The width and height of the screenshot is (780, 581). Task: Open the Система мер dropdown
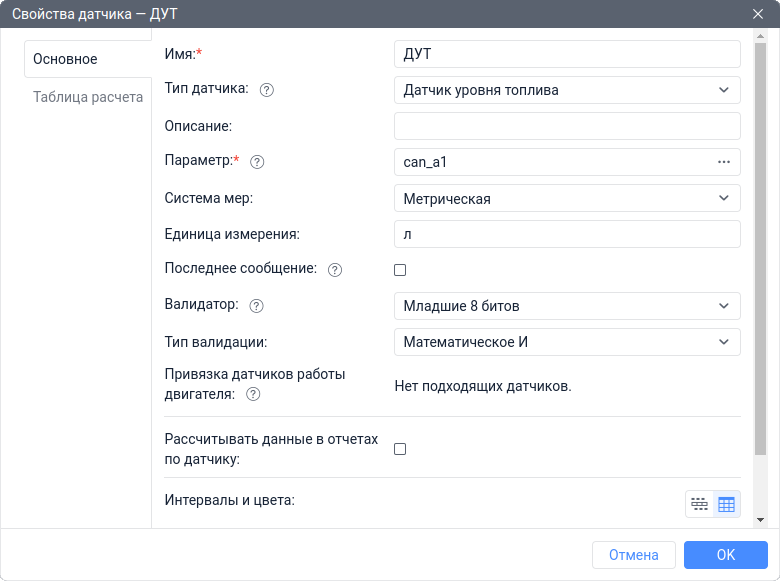pyautogui.click(x=567, y=198)
